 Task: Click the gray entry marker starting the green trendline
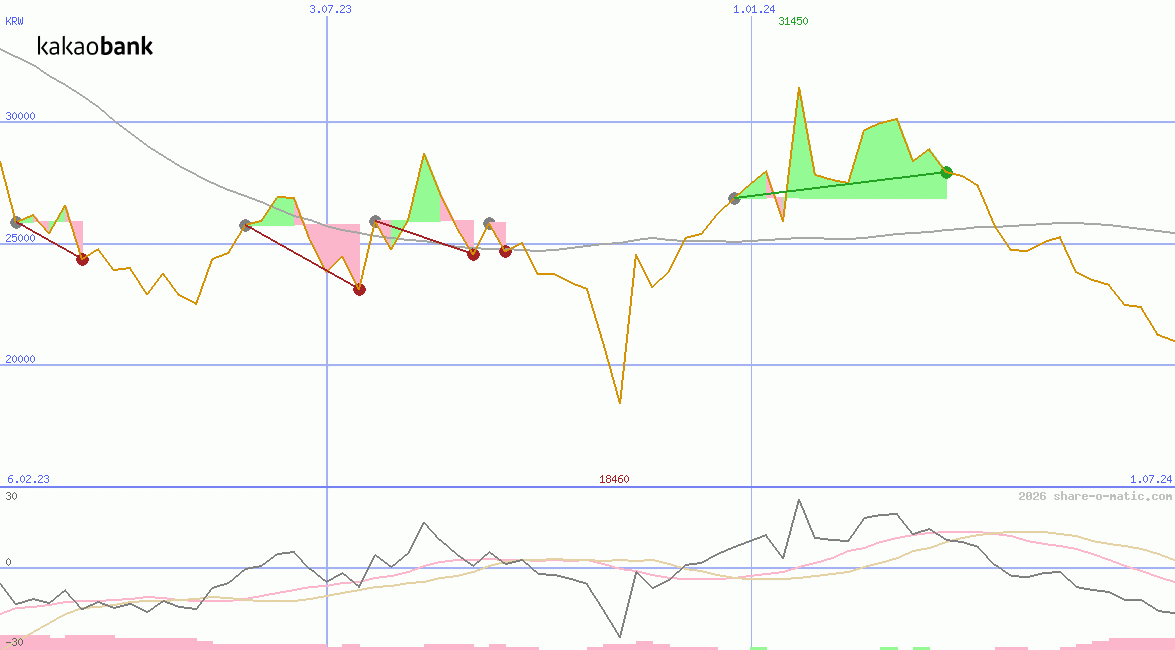tap(734, 198)
